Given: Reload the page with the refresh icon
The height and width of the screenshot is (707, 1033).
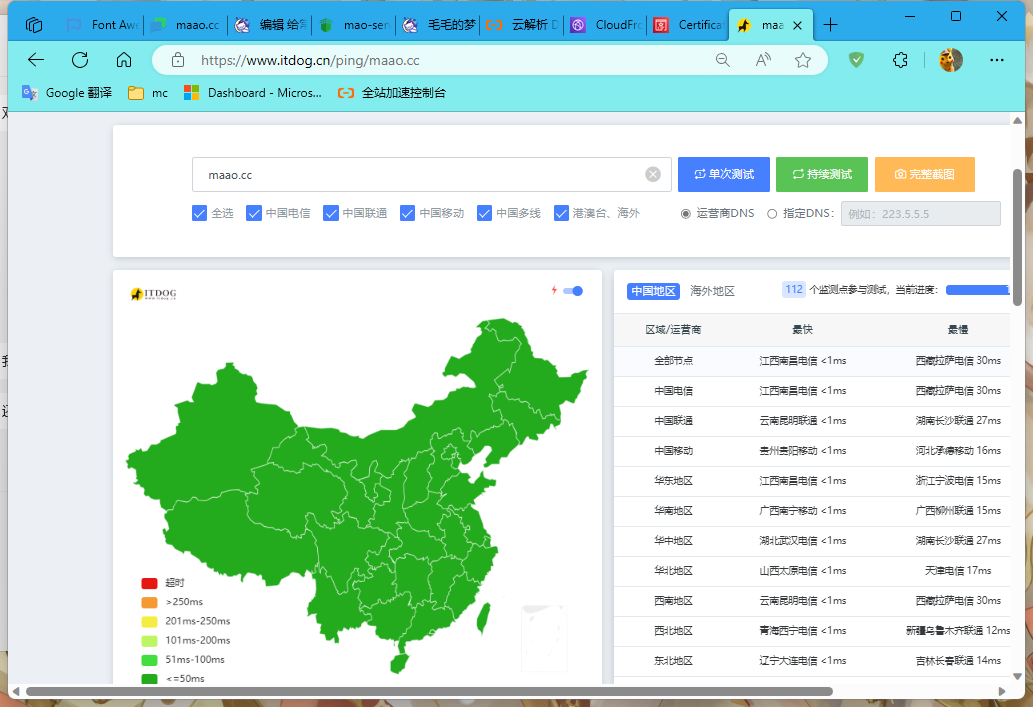Looking at the screenshot, I should tap(80, 60).
